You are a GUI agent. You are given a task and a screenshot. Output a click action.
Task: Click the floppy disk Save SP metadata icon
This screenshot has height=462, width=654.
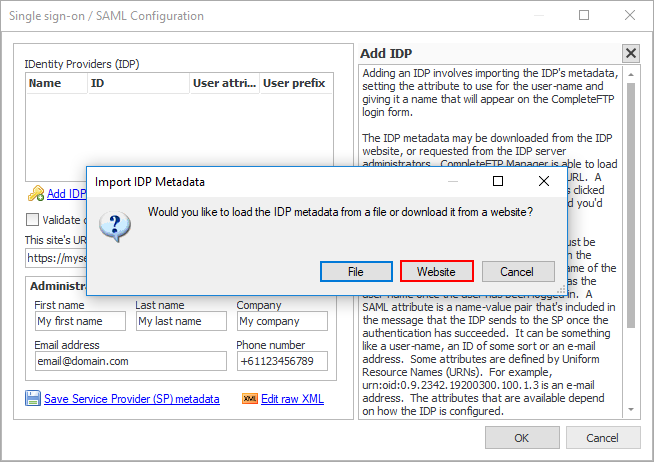coord(33,399)
